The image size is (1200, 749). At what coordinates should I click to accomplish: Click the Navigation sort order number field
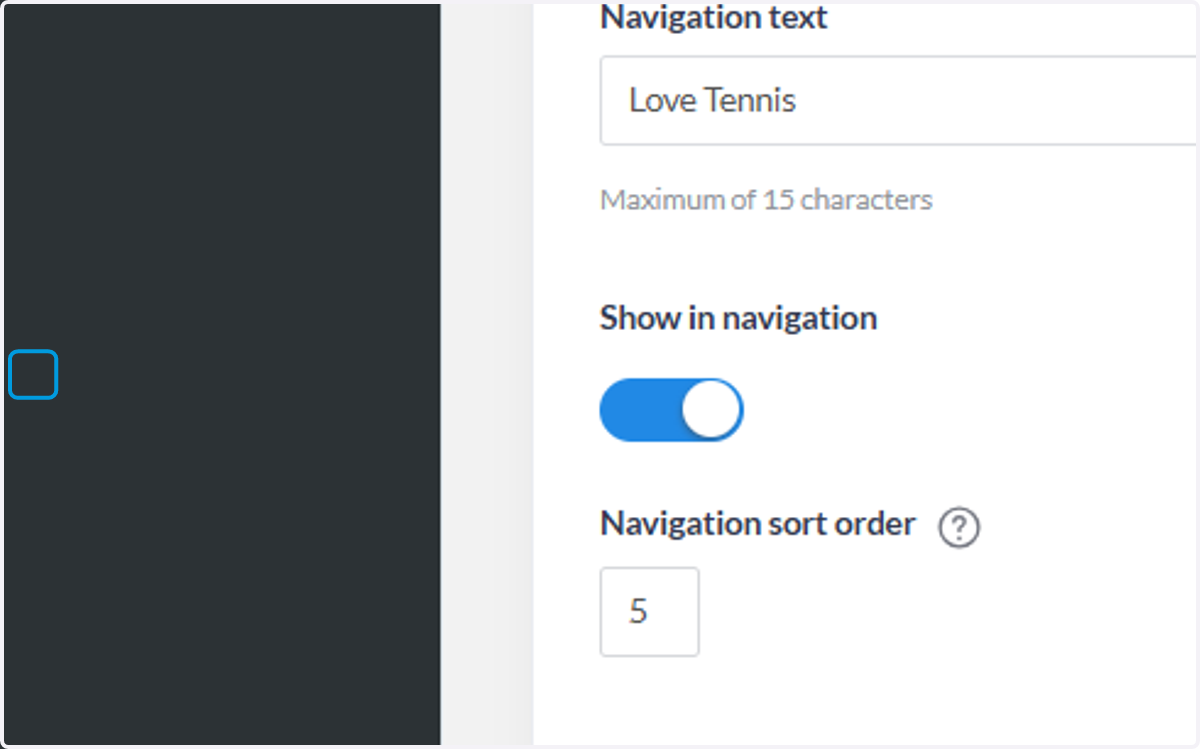pos(650,612)
